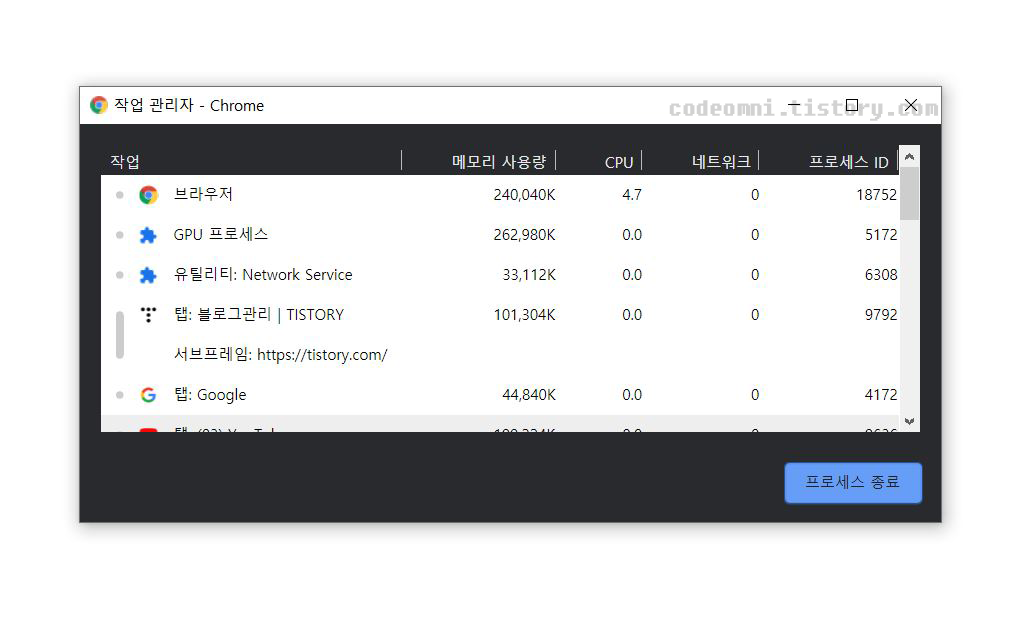
Task: Click process ID 6308
Action: pyautogui.click(x=881, y=274)
